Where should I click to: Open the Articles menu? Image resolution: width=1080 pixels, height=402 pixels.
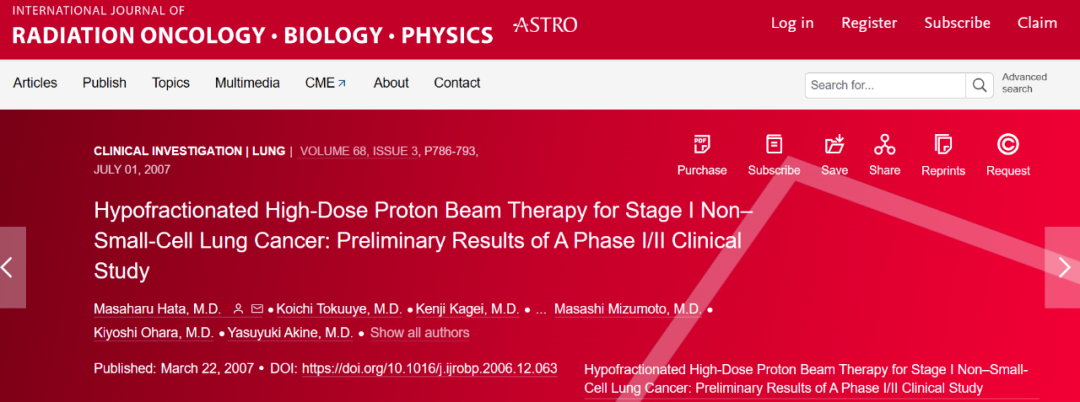35,83
